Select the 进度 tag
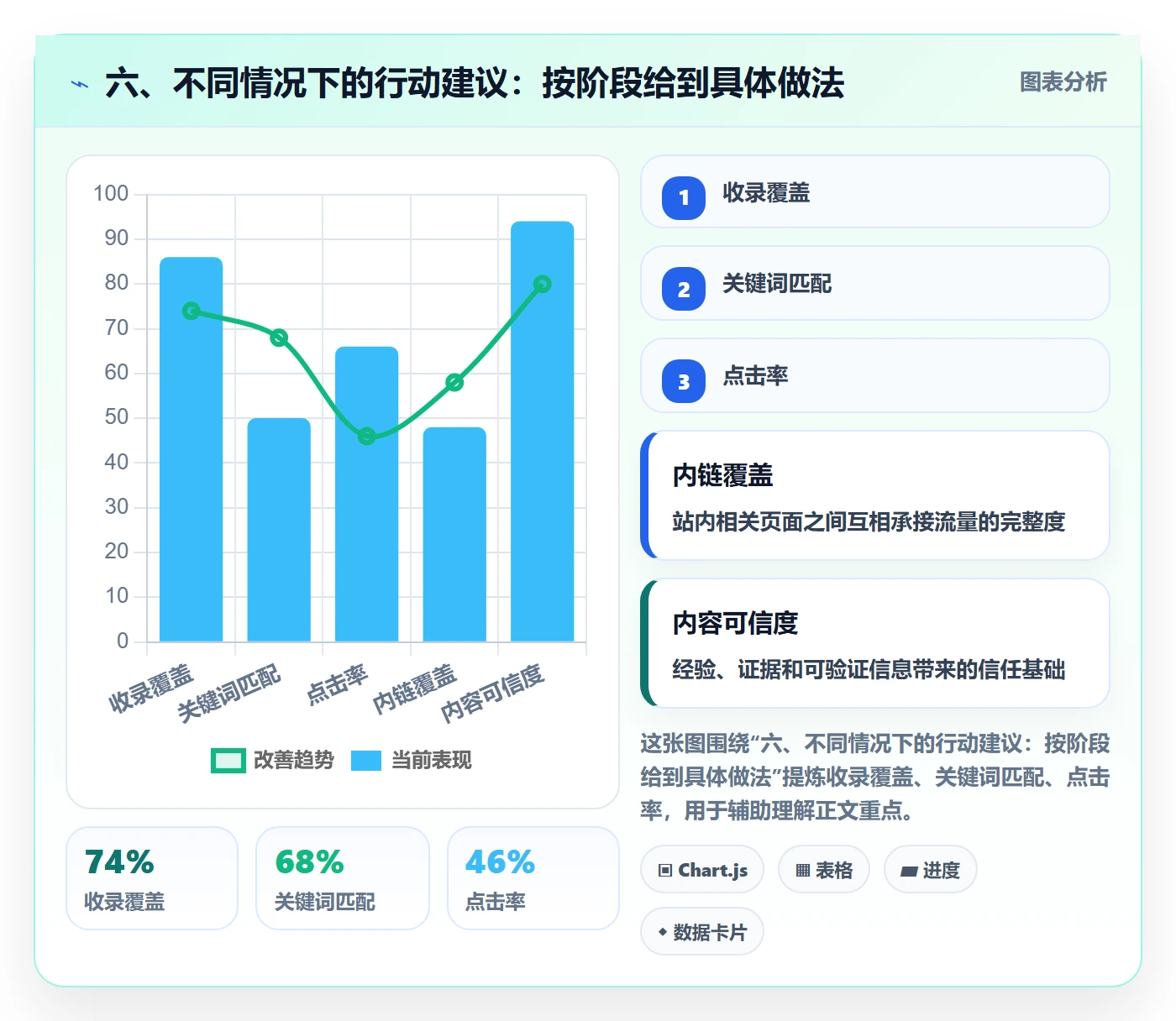The height and width of the screenshot is (1021, 1176). point(931,870)
